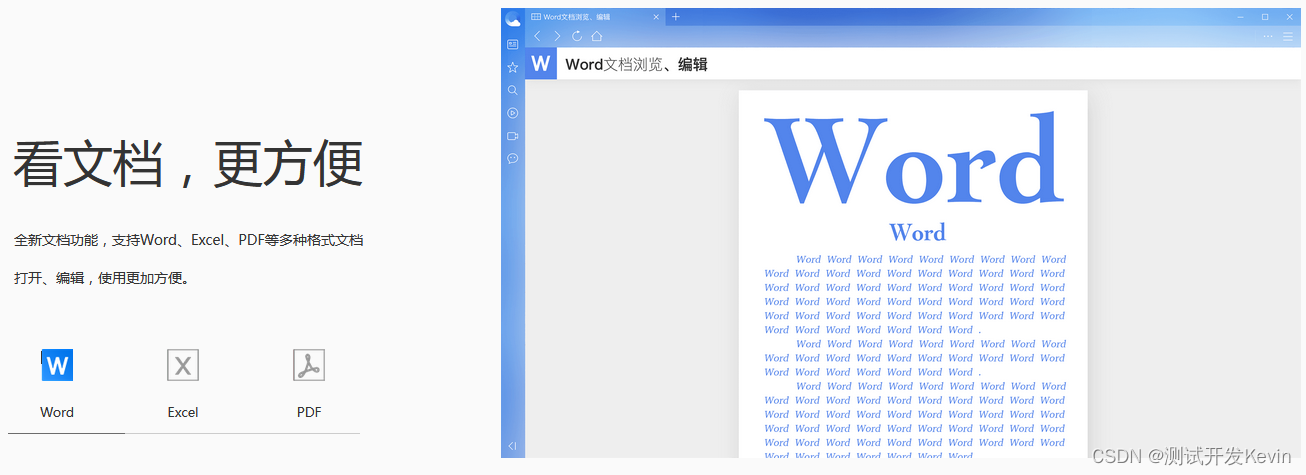
Task: Open camera recording icon in sidebar
Action: 513,135
